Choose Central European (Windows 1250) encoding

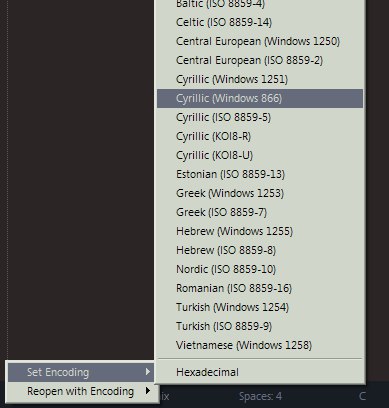coord(260,41)
